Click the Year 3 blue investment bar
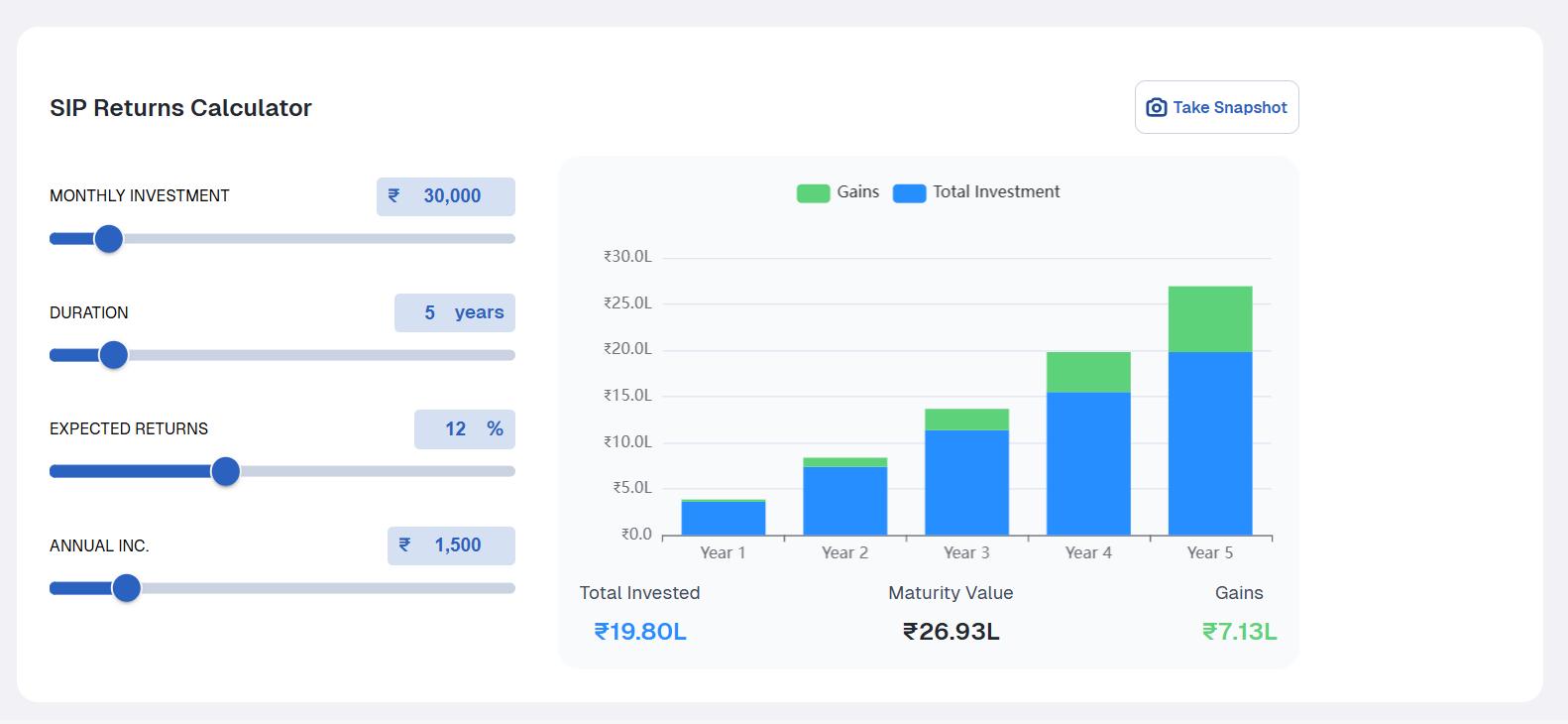 (x=966, y=482)
